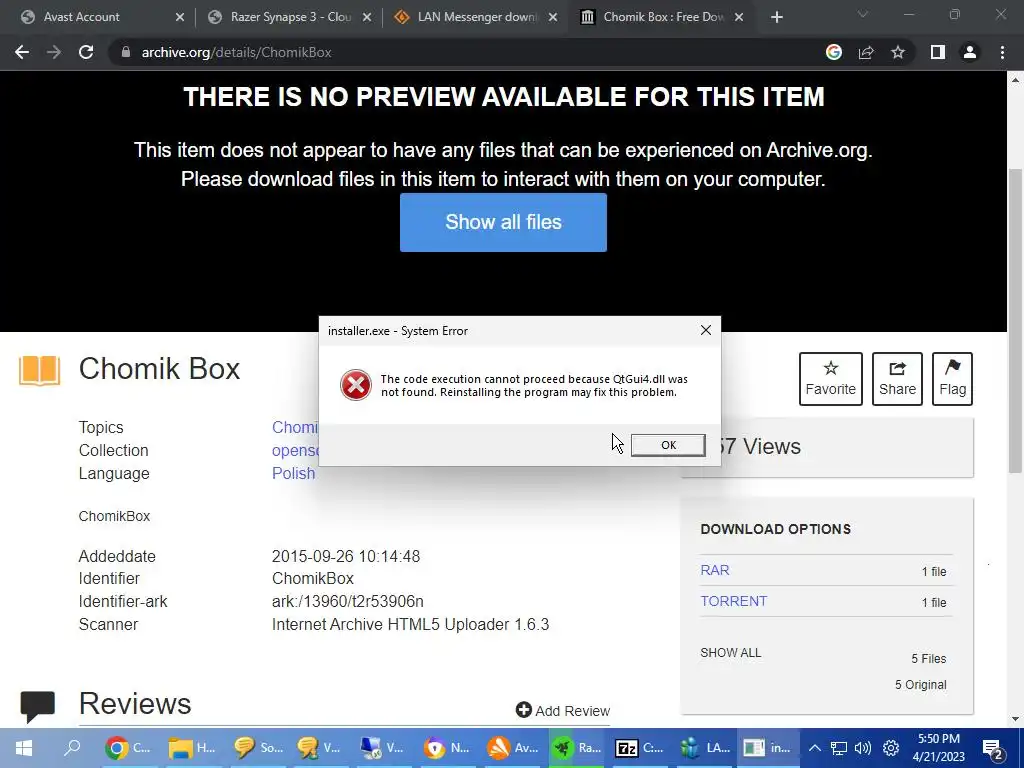Click the Chomik Box page title
The height and width of the screenshot is (768, 1024).
(x=159, y=369)
